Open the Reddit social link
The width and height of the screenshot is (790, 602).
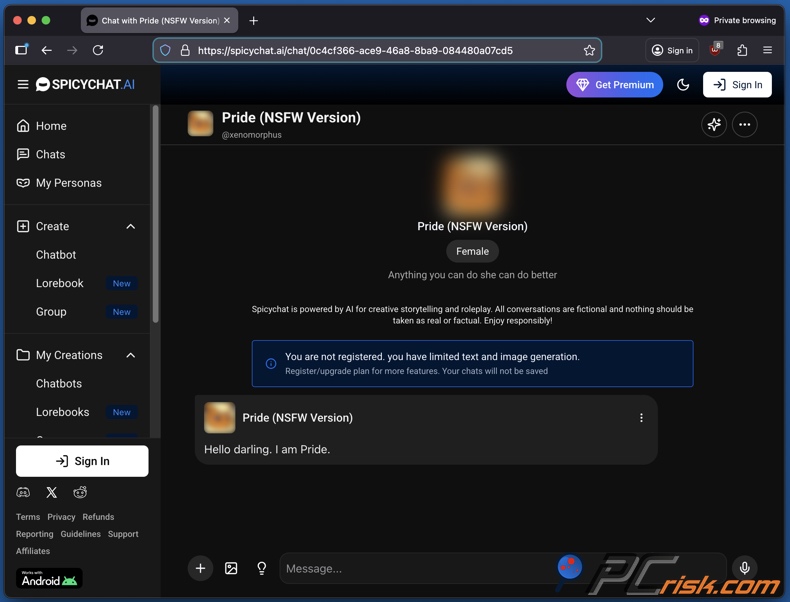(80, 492)
